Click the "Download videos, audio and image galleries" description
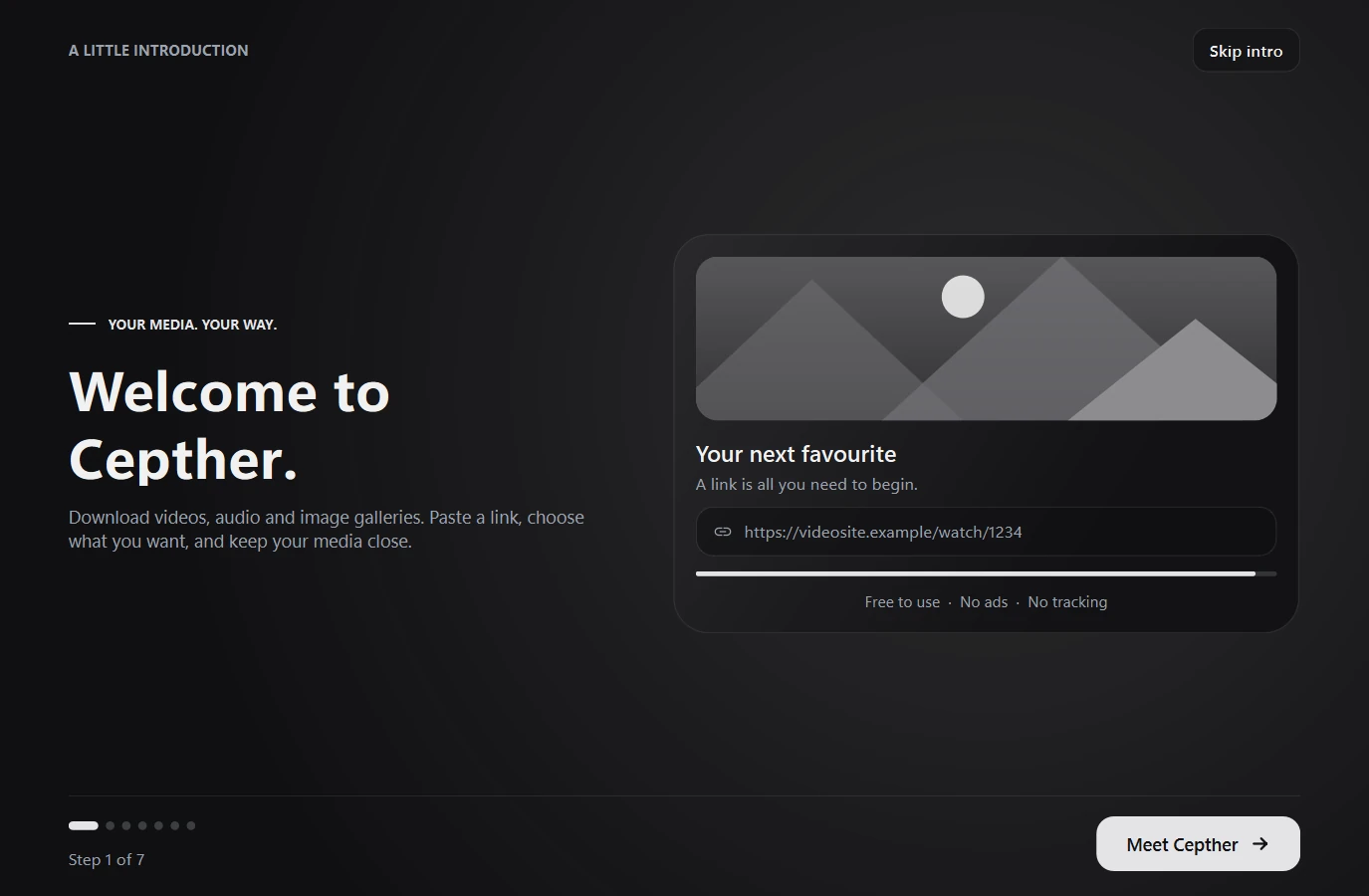1369x896 pixels. pyautogui.click(x=327, y=530)
